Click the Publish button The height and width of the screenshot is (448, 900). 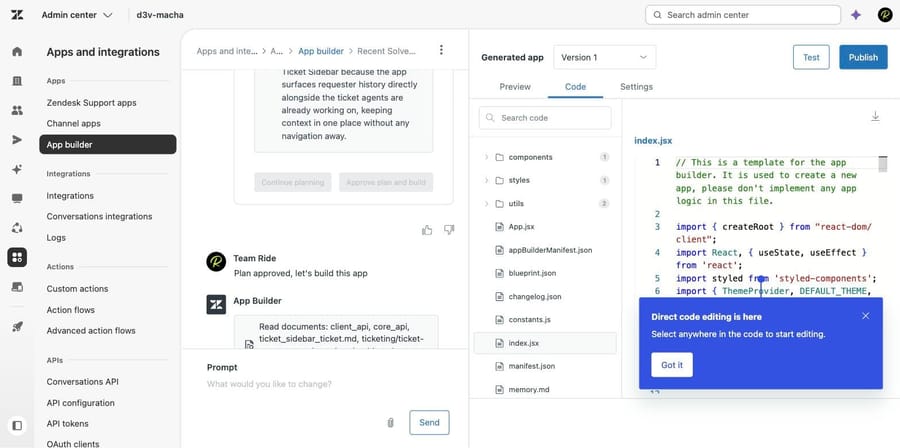[x=863, y=57]
